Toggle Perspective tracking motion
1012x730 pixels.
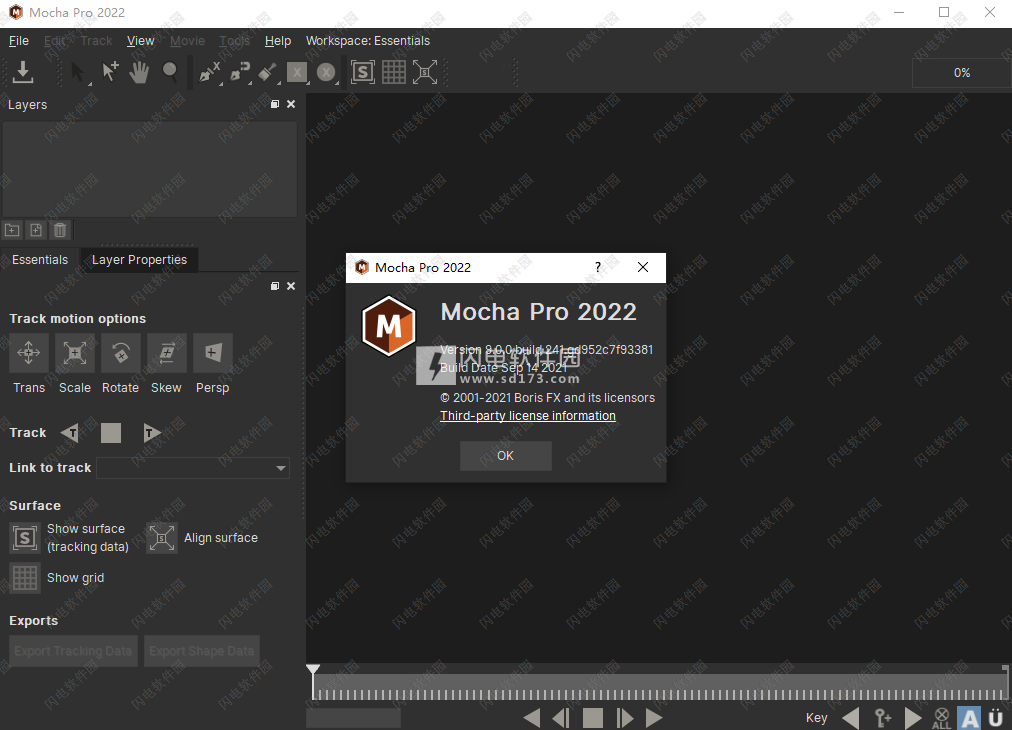tap(213, 353)
